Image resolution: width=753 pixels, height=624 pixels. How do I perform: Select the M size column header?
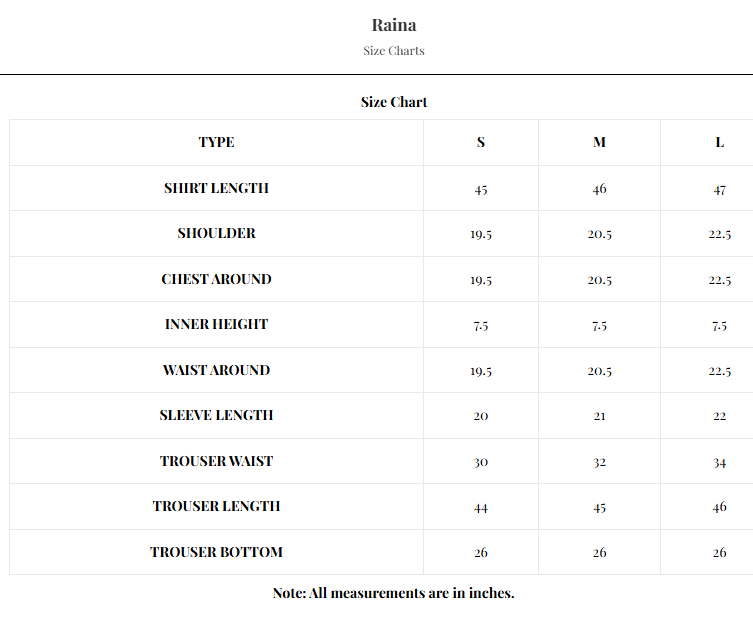coord(599,142)
